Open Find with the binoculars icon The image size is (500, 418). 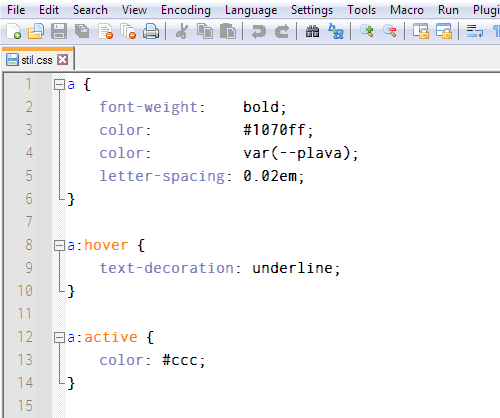tap(312, 32)
